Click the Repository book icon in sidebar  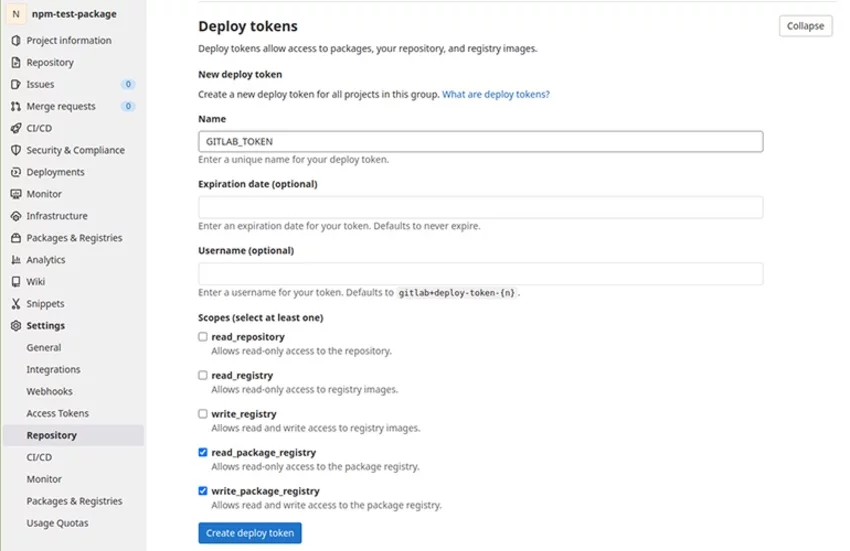(x=16, y=63)
